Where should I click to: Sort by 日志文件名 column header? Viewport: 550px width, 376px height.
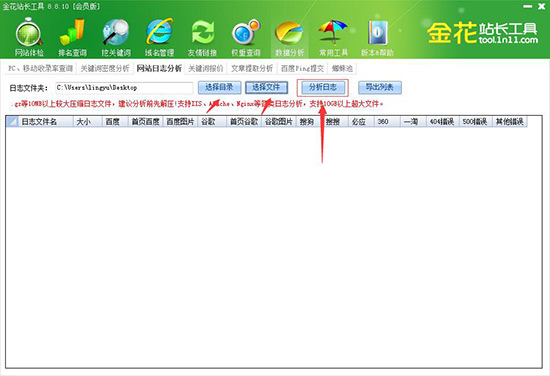point(45,122)
